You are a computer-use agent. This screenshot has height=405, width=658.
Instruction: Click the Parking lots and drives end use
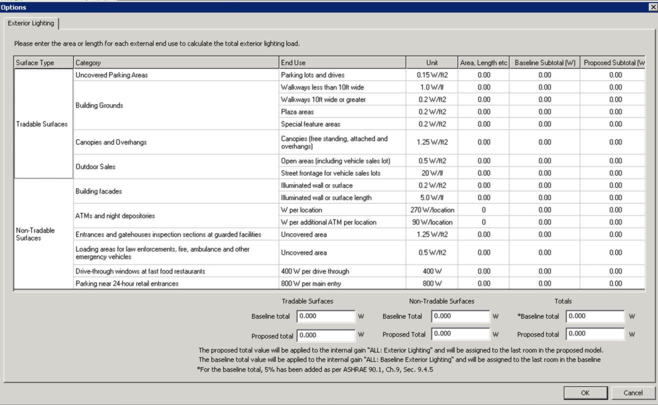pos(342,75)
